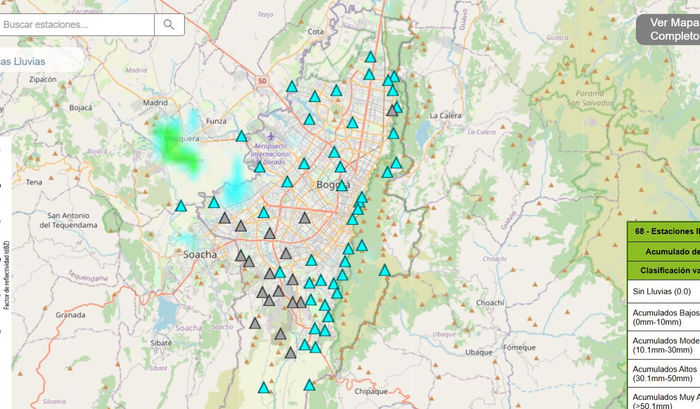Click the magnifier search icon
The height and width of the screenshot is (409, 700).
pyautogui.click(x=168, y=25)
